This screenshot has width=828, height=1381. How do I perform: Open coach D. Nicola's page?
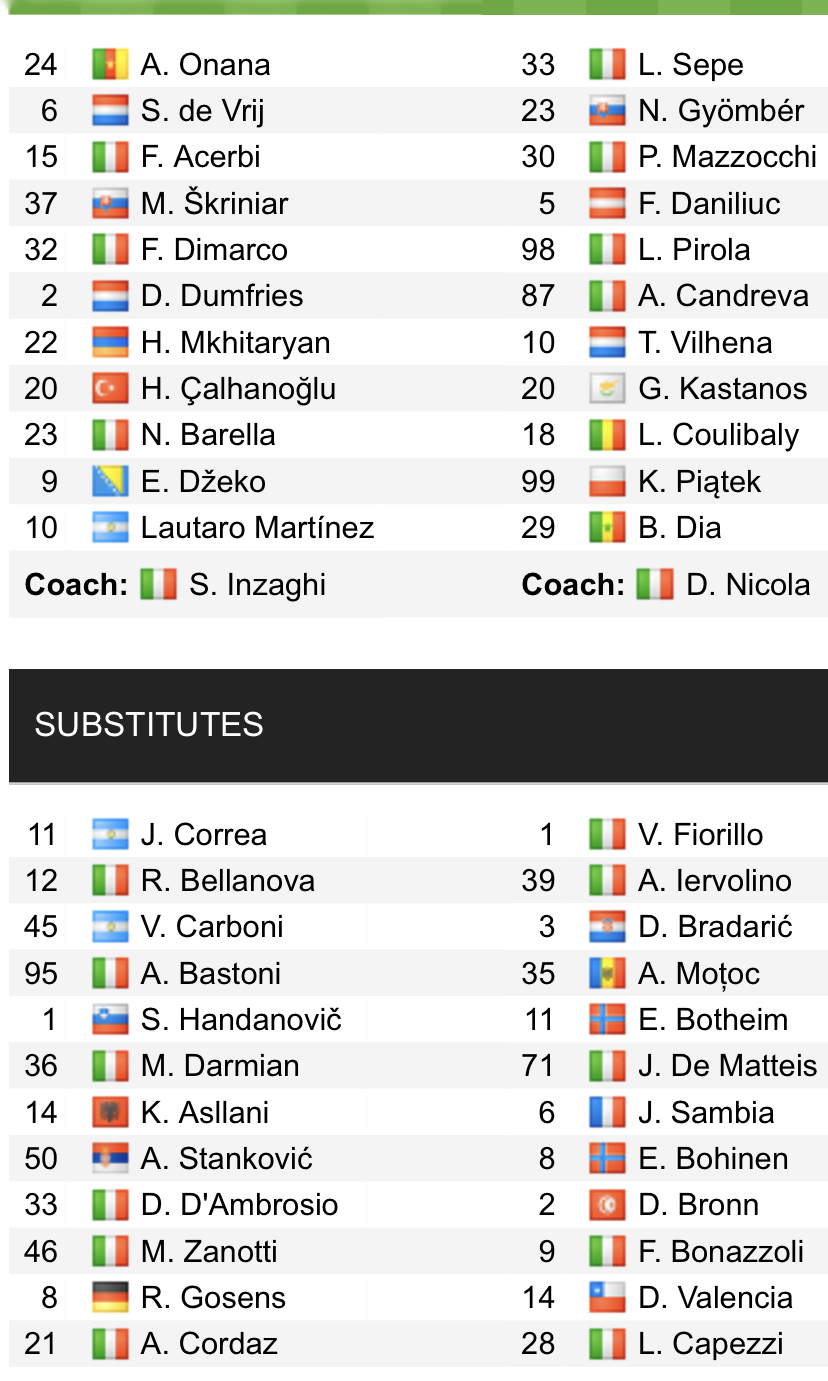click(748, 585)
